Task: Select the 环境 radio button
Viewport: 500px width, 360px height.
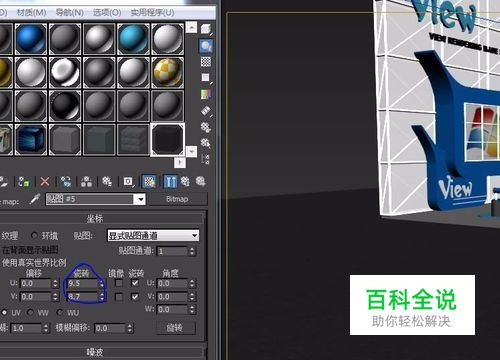Action: click(34, 235)
